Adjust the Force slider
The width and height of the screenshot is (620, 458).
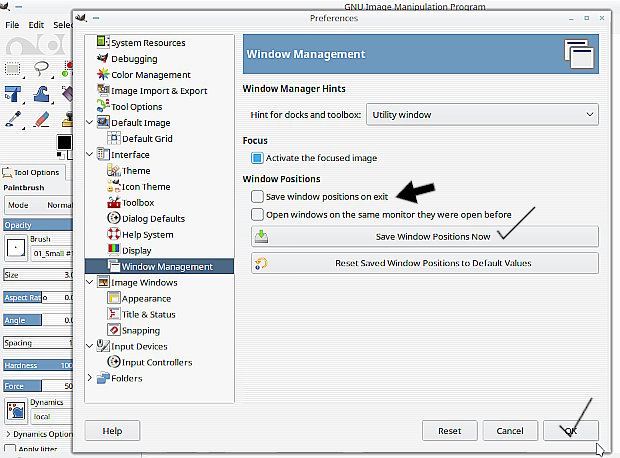(x=38, y=386)
